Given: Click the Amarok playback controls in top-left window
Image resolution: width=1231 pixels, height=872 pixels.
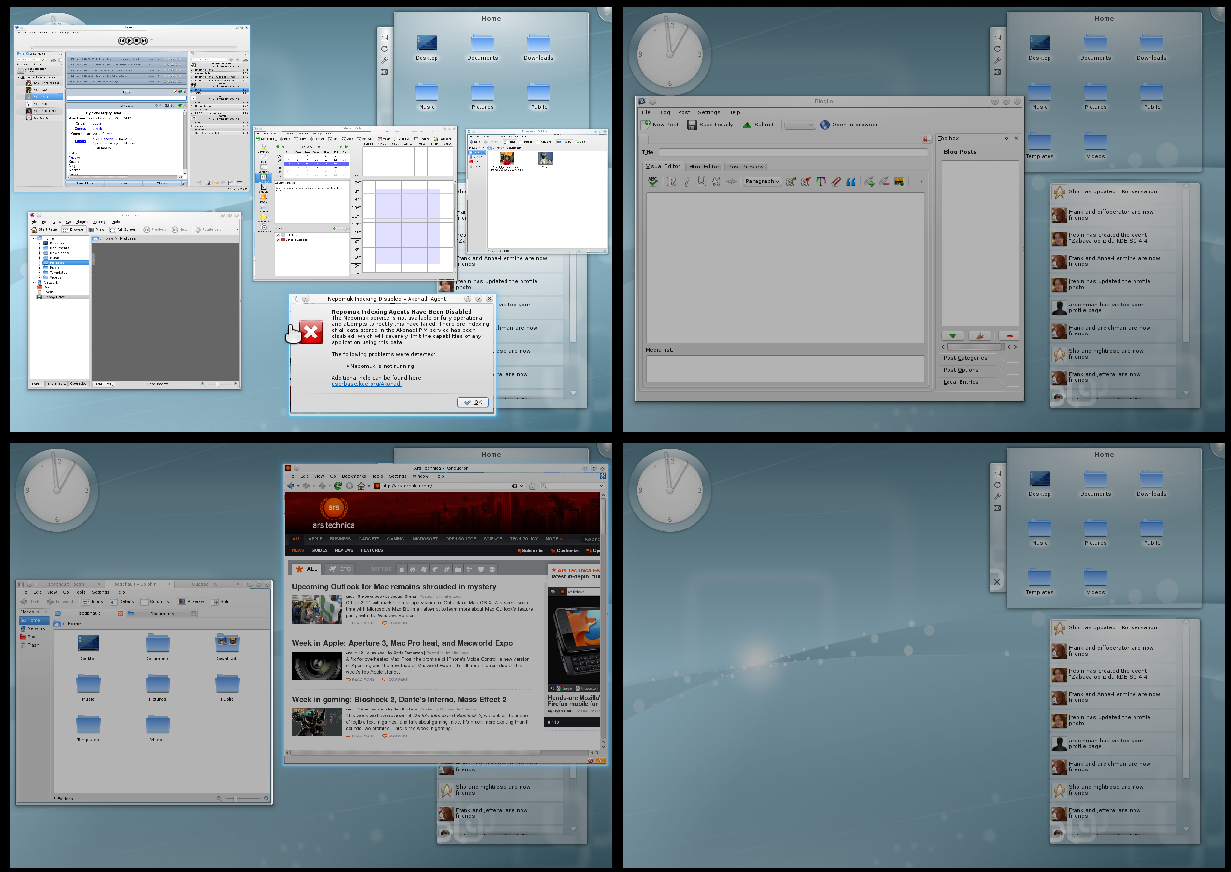Looking at the screenshot, I should (133, 40).
